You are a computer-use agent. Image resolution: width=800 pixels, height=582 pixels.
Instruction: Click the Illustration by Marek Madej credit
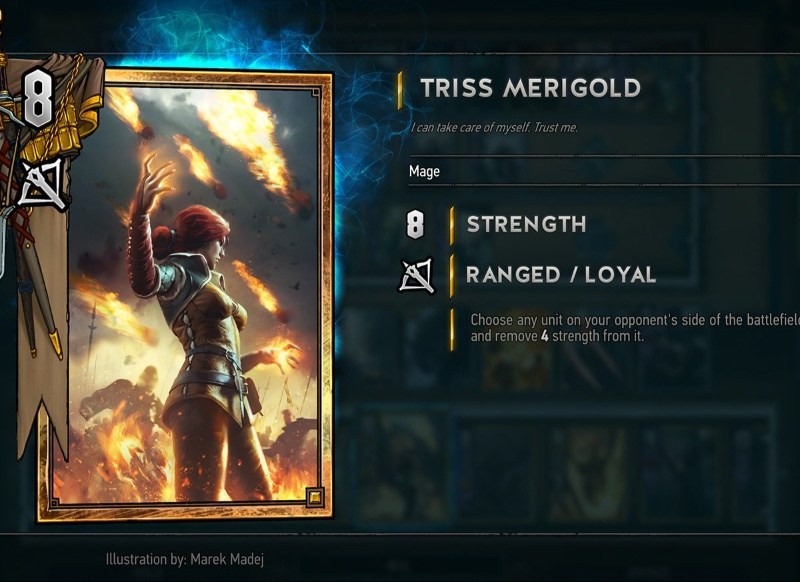click(185, 559)
